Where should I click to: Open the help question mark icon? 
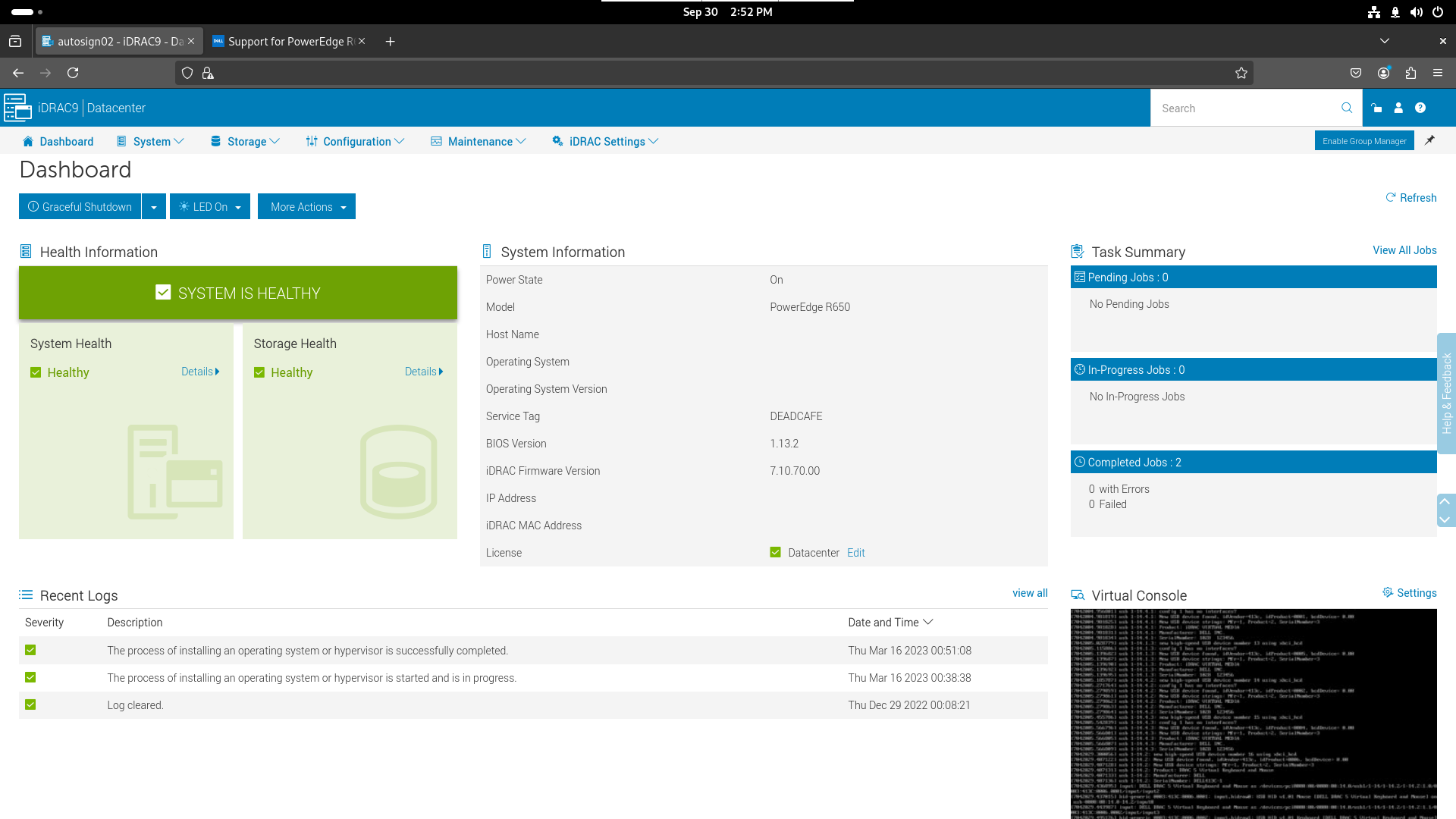click(x=1420, y=108)
